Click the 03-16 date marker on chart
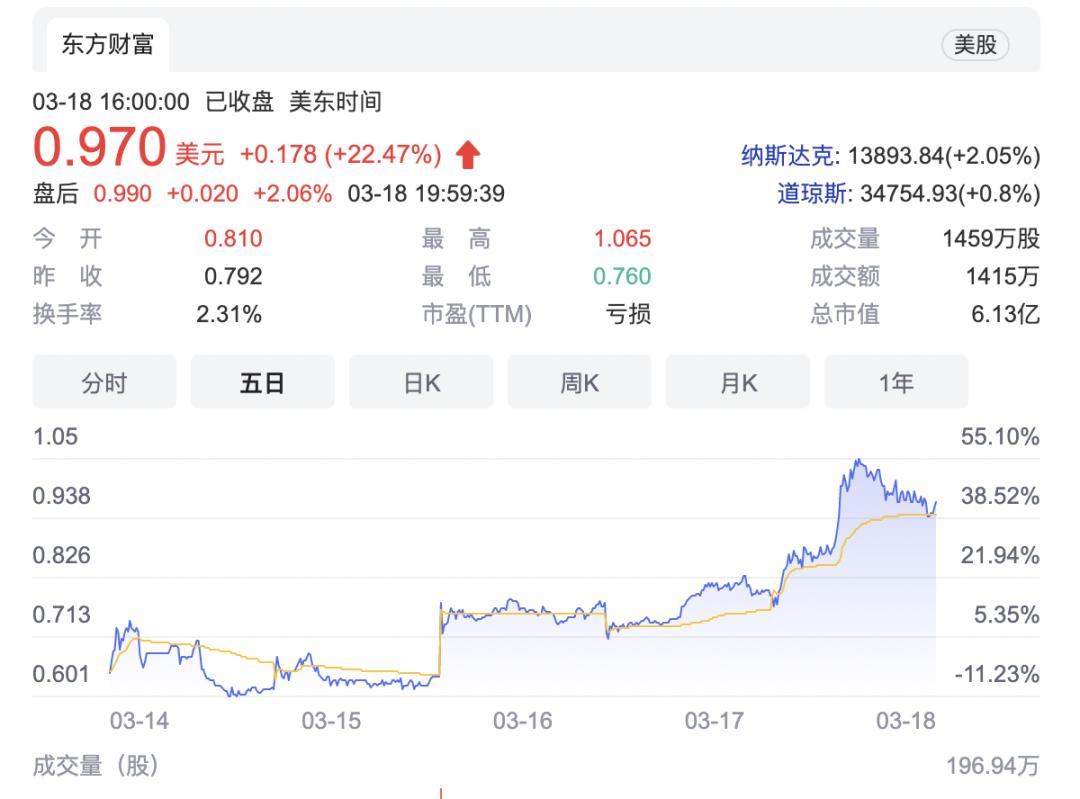 pyautogui.click(x=522, y=721)
